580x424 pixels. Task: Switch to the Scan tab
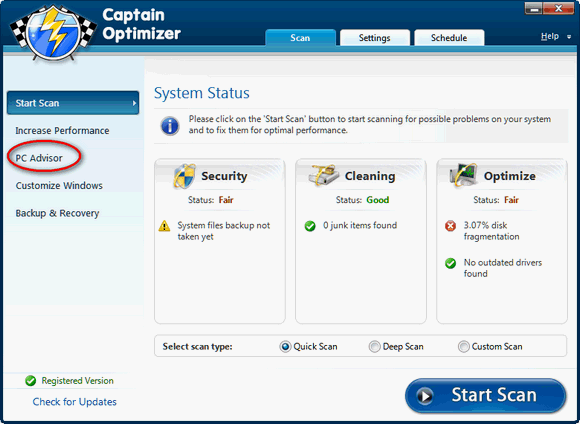pos(300,38)
